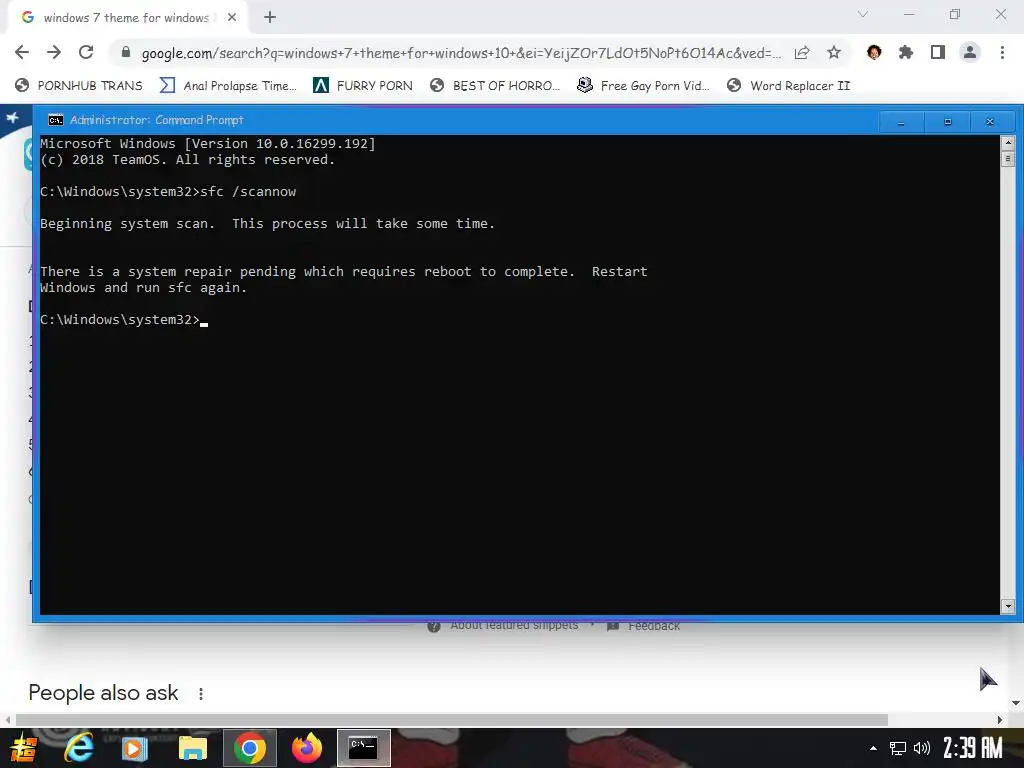Open the Start menu button
This screenshot has width=1024, height=768.
pyautogui.click(x=24, y=748)
